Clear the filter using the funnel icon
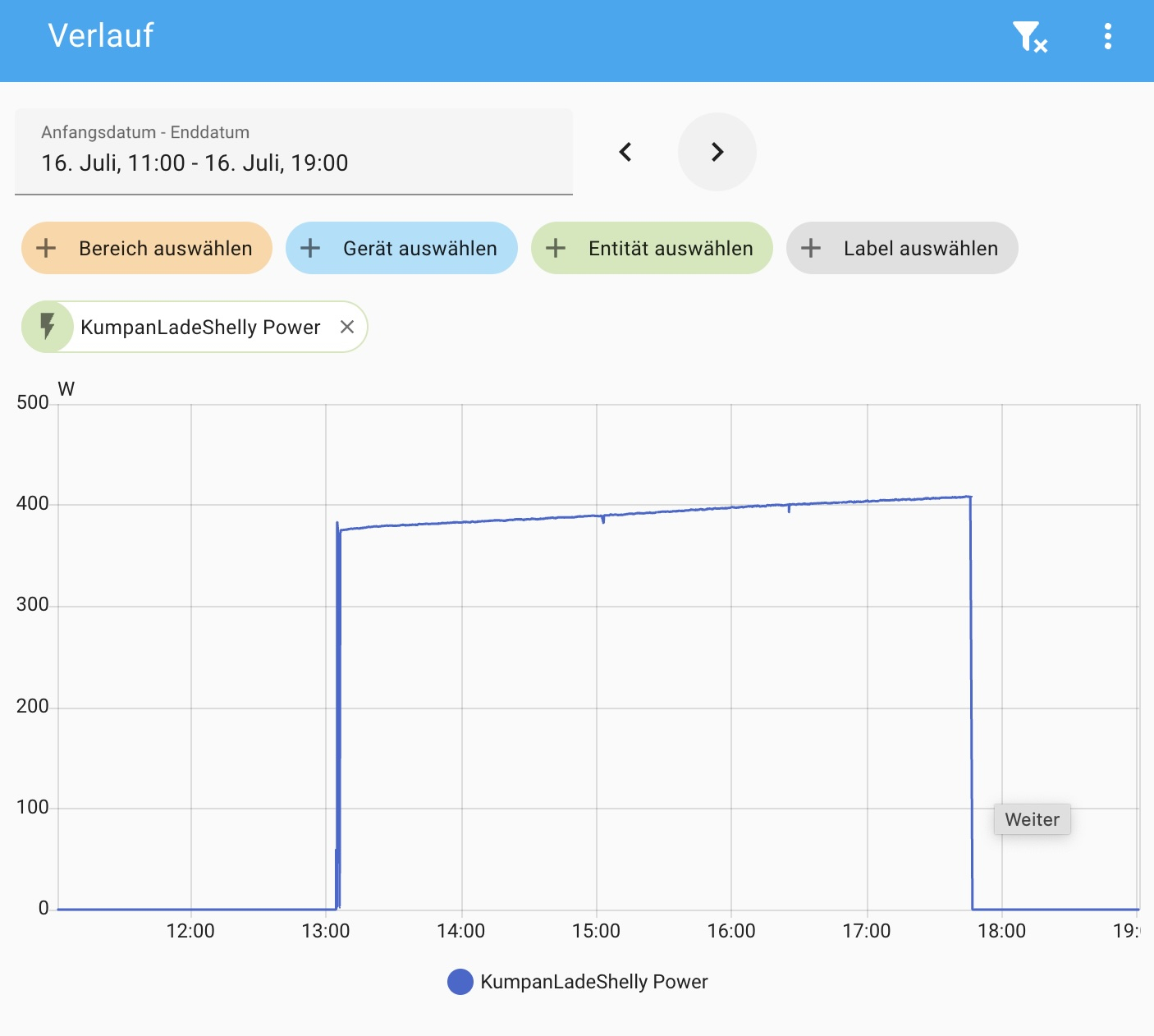The height and width of the screenshot is (1036, 1154). [1029, 37]
